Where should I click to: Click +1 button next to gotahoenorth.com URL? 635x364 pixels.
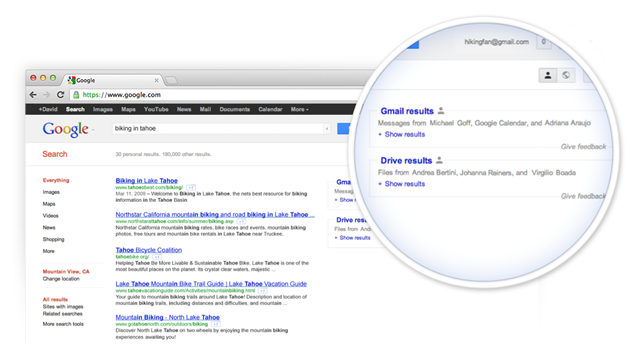pyautogui.click(x=216, y=324)
